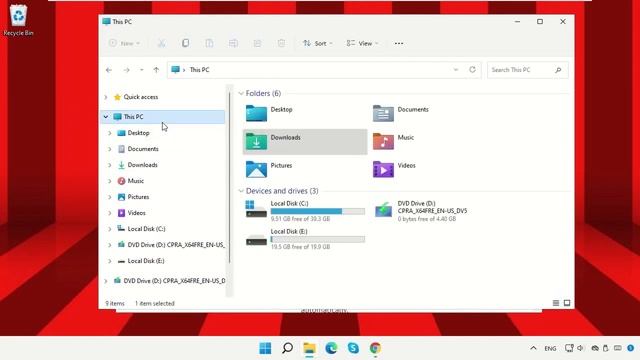640x360 pixels.
Task: Open taskbar Search
Action: (287, 348)
